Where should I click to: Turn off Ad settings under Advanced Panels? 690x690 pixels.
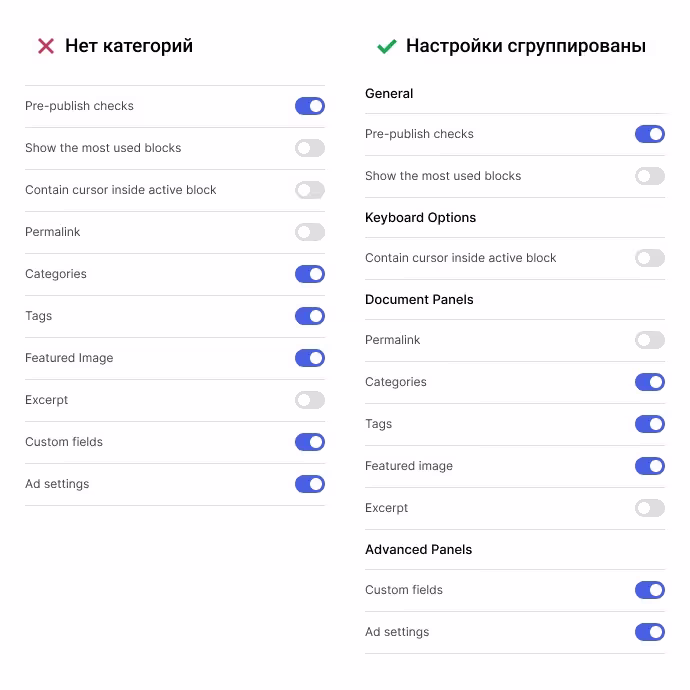pos(650,632)
